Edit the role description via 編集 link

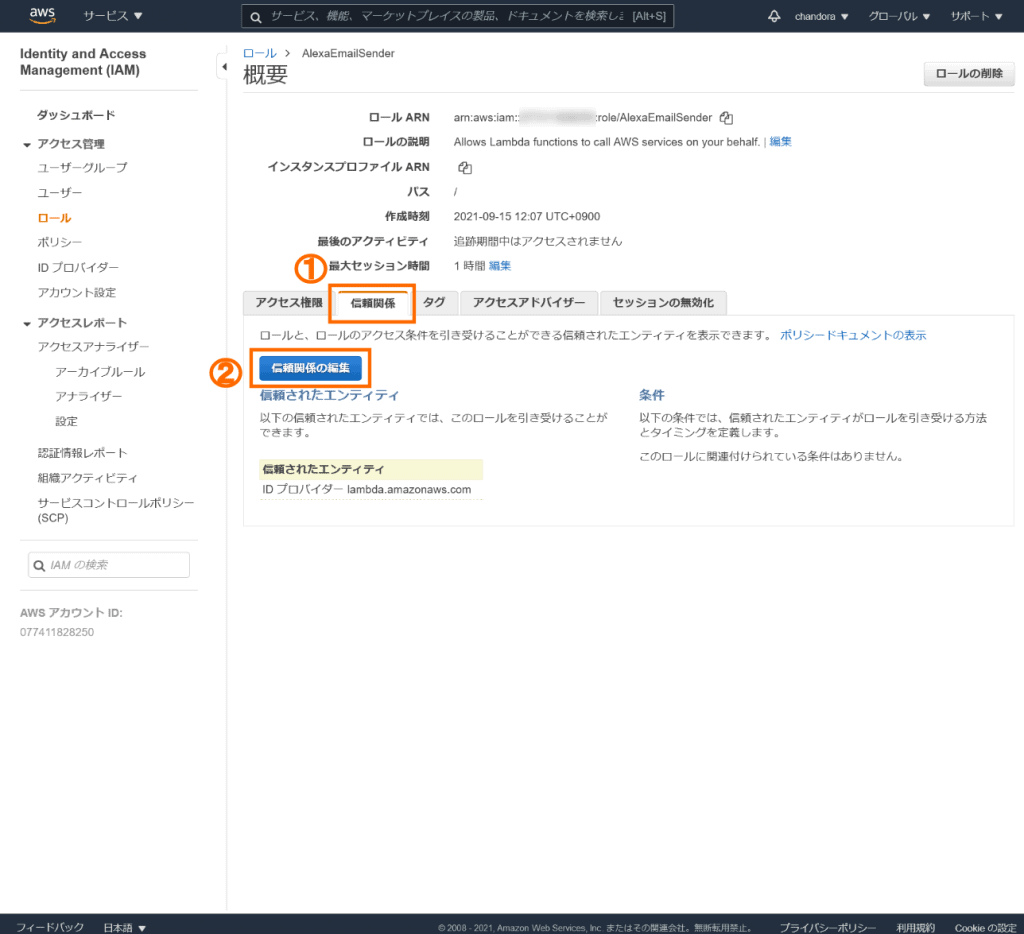(780, 142)
